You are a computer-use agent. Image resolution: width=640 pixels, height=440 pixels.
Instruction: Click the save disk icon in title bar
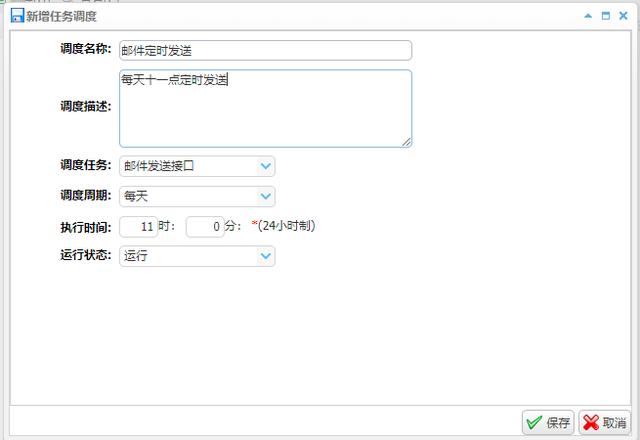17,16
